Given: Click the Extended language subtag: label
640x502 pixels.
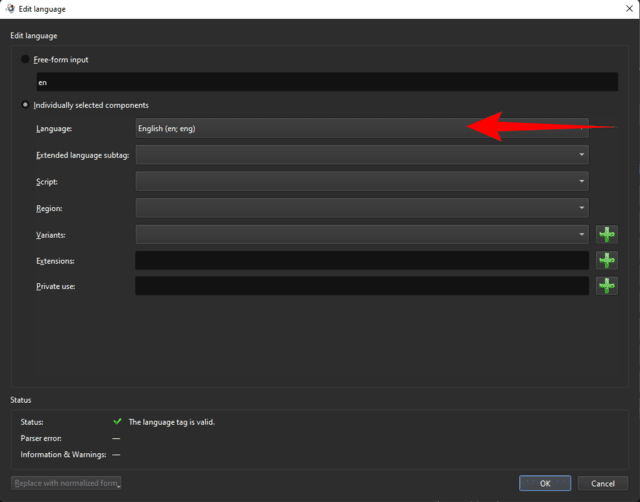Looking at the screenshot, I should pos(82,155).
